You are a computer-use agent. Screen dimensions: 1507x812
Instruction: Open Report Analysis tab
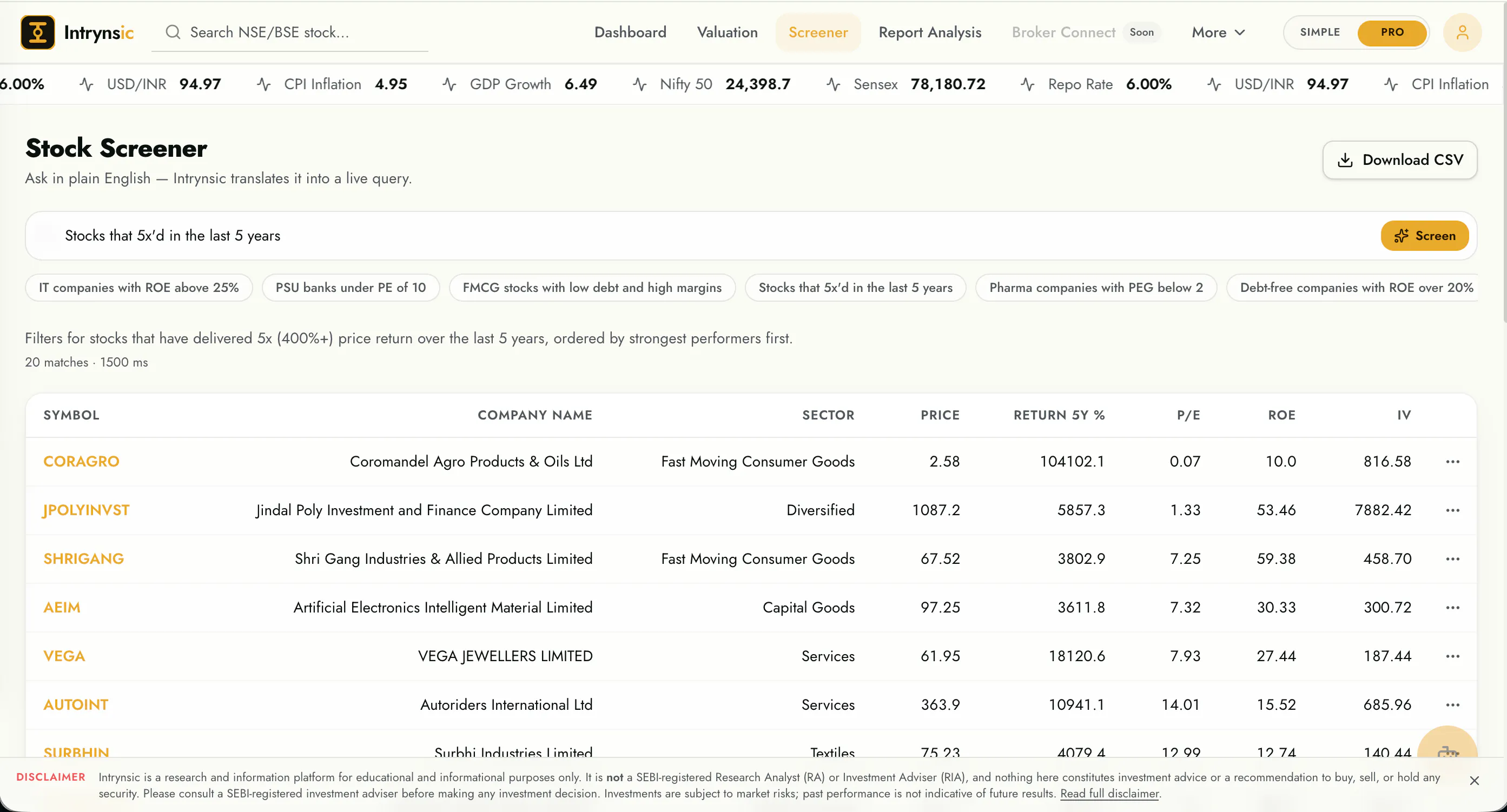point(930,32)
